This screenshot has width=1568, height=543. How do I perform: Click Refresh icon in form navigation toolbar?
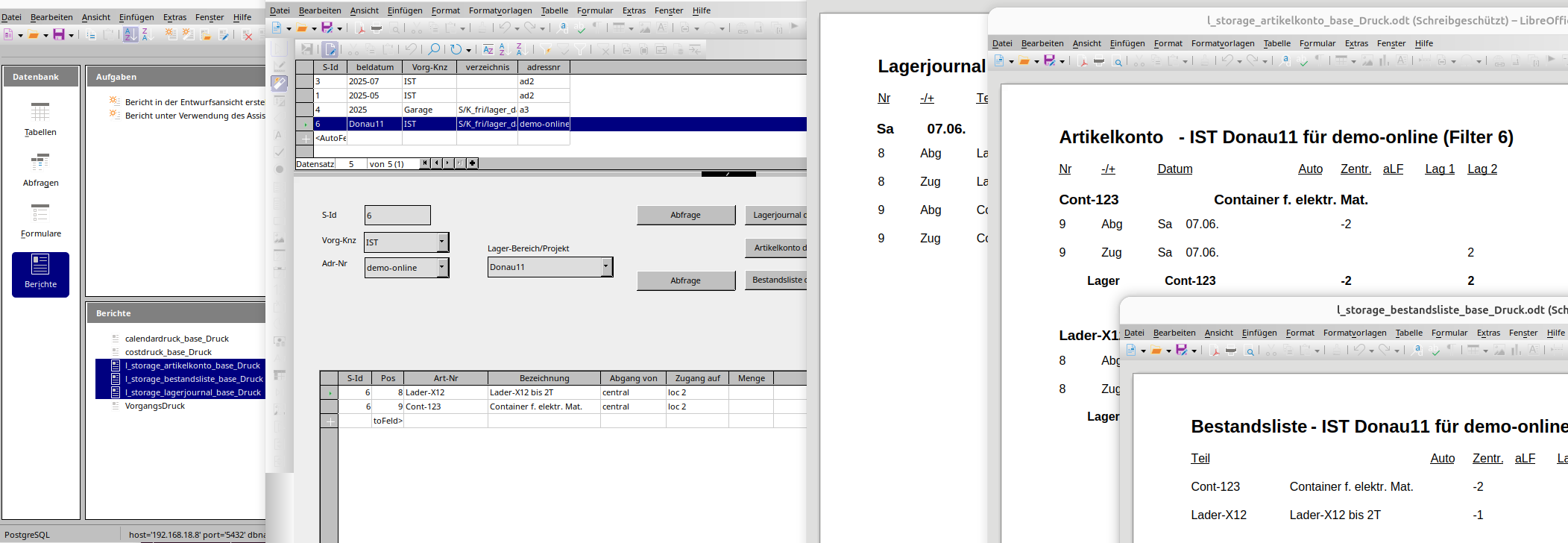(456, 49)
